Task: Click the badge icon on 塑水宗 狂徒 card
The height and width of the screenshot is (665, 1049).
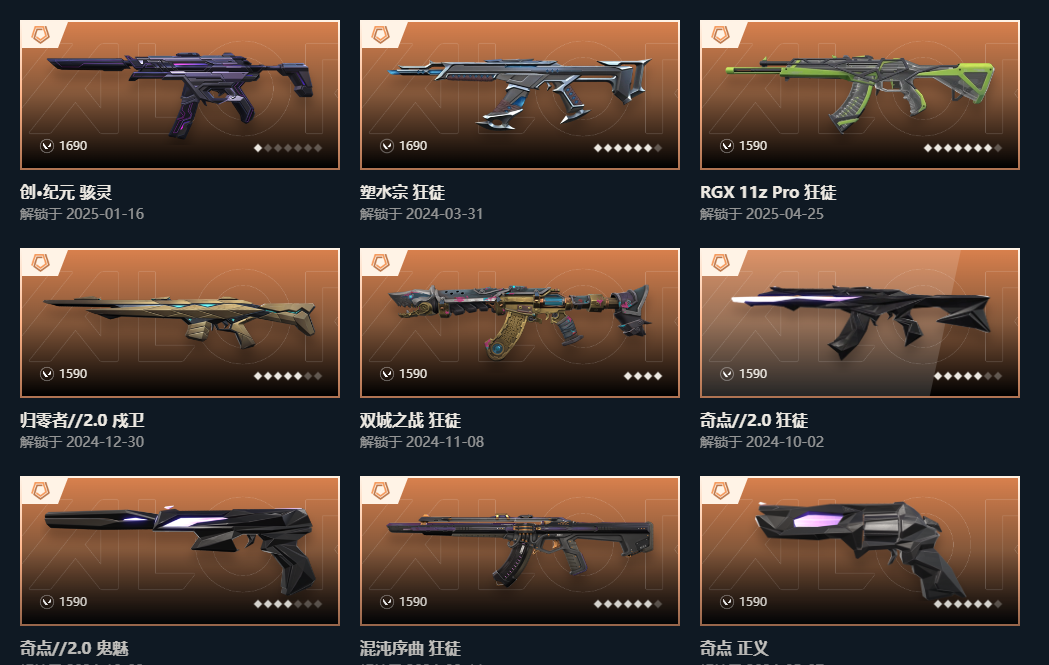Action: (x=381, y=35)
